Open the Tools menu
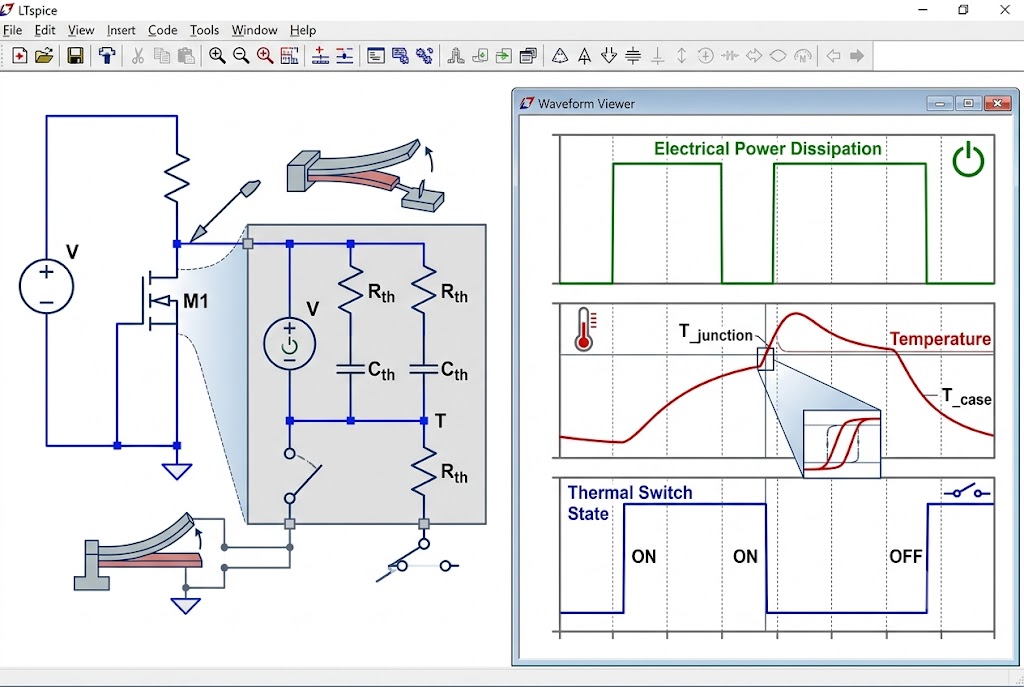This screenshot has width=1024, height=687. point(204,30)
